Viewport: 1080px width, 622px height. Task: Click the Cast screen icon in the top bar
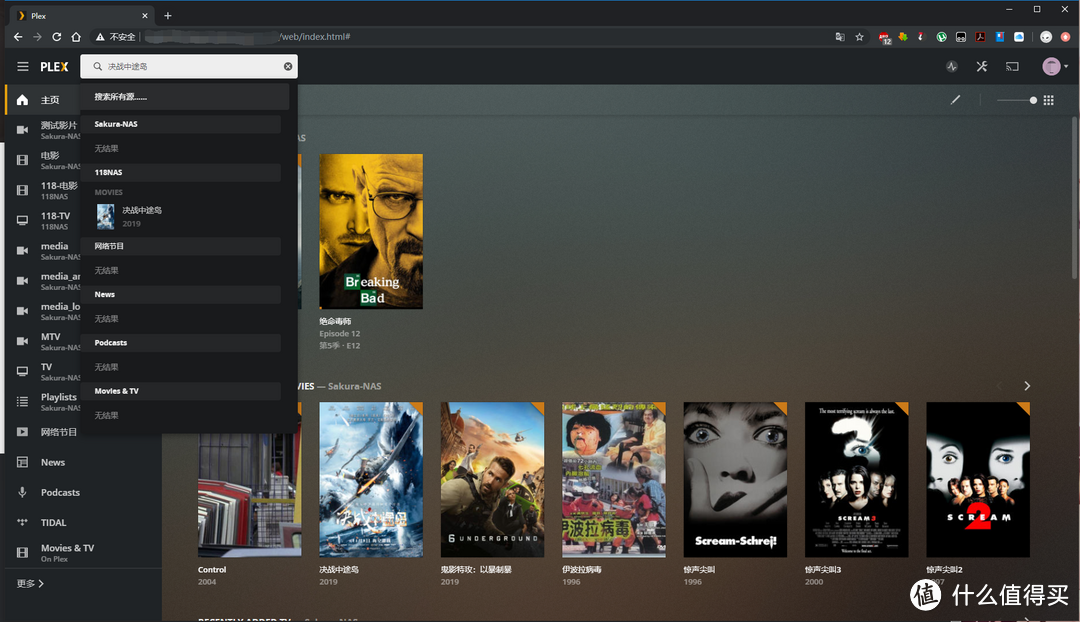click(x=1012, y=67)
